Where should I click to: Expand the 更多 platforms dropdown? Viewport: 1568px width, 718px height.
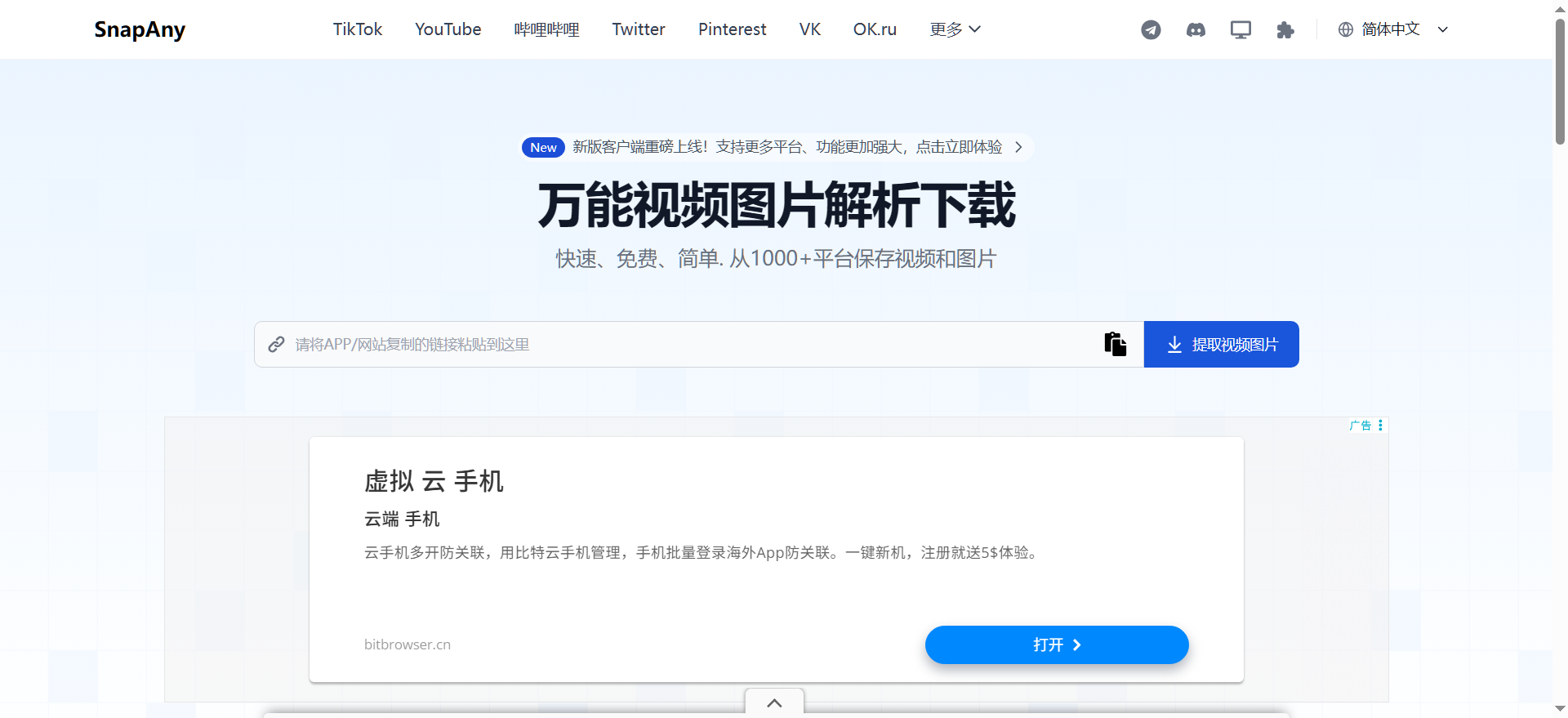pos(955,29)
